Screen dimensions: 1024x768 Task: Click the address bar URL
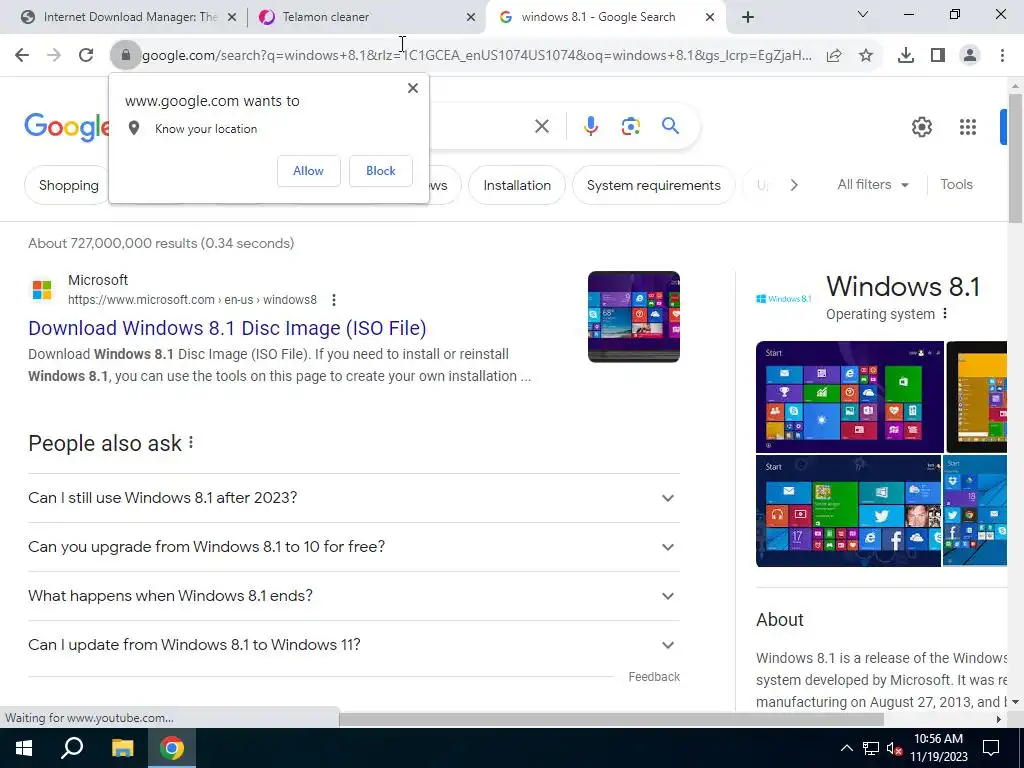[x=477, y=56]
